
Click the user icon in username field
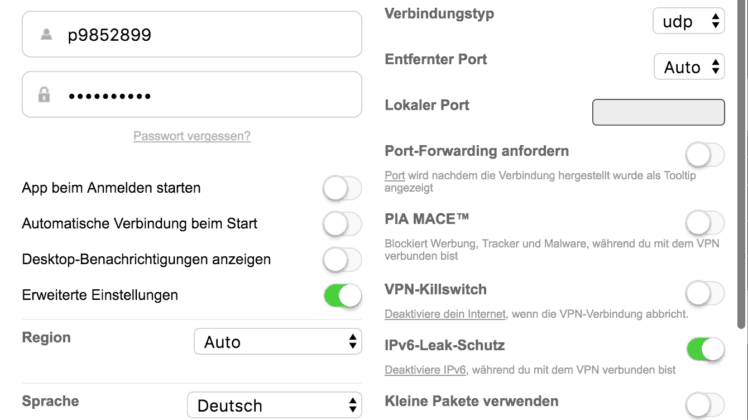tap(46, 34)
